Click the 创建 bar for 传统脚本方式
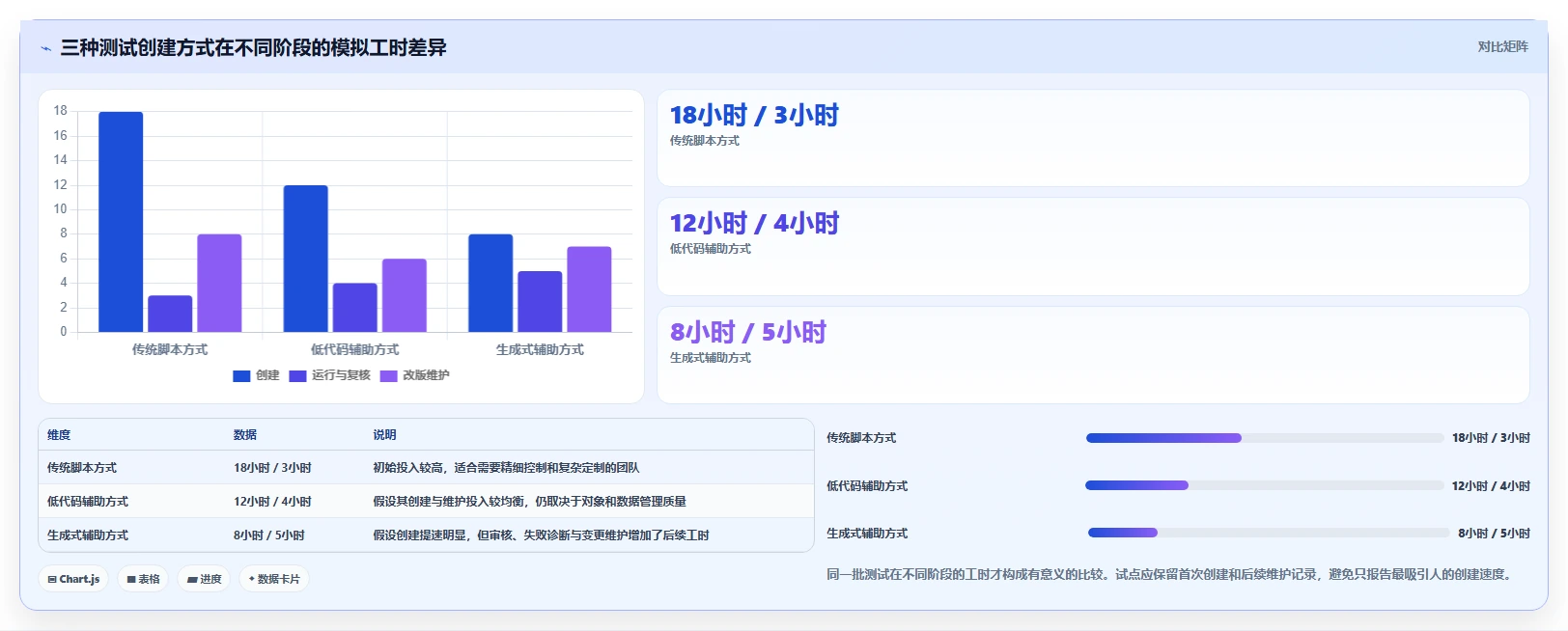 click(121, 222)
